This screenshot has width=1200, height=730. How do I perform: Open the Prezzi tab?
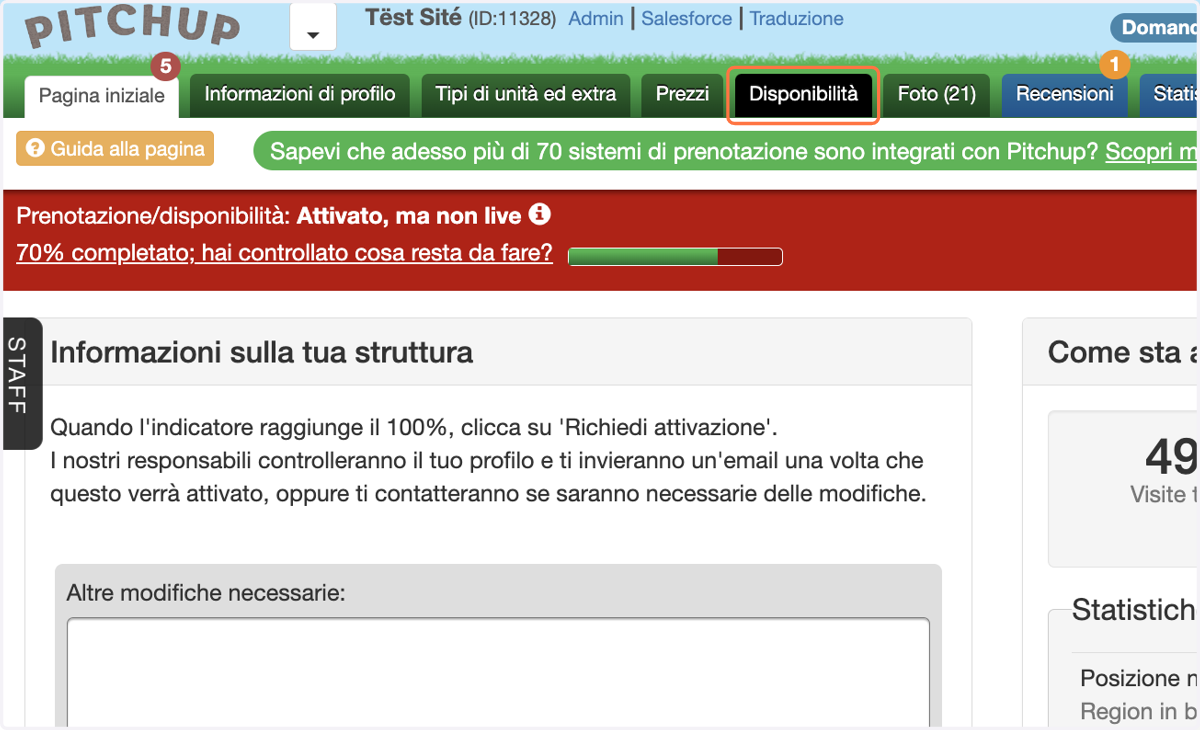[683, 95]
